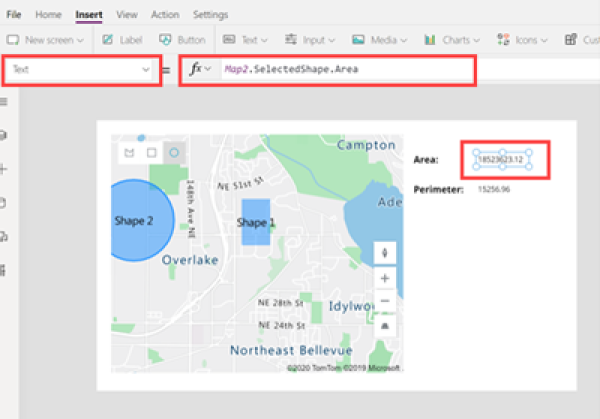Select the Area value label 18523623.12
The height and width of the screenshot is (419, 600).
click(501, 160)
